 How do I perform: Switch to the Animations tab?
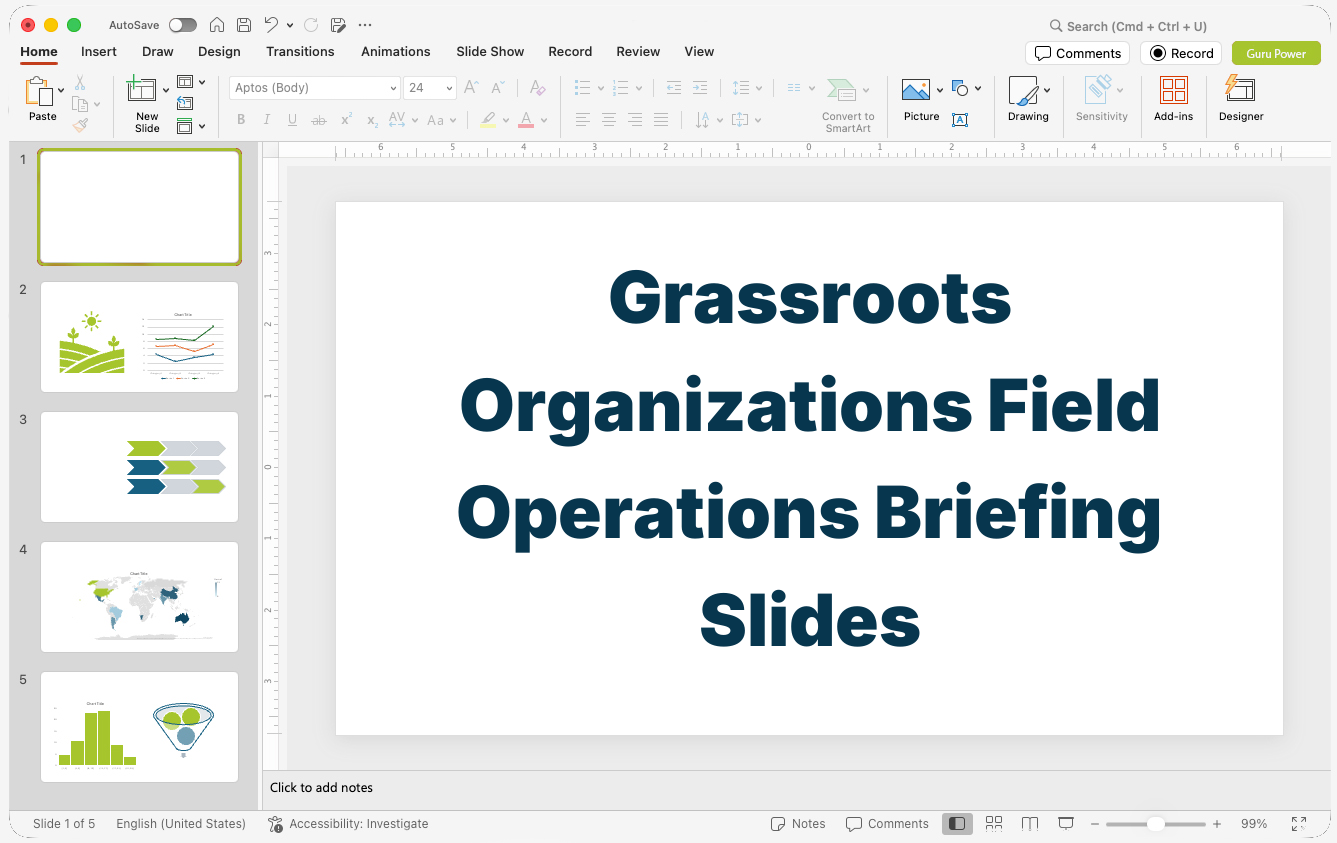coord(396,52)
